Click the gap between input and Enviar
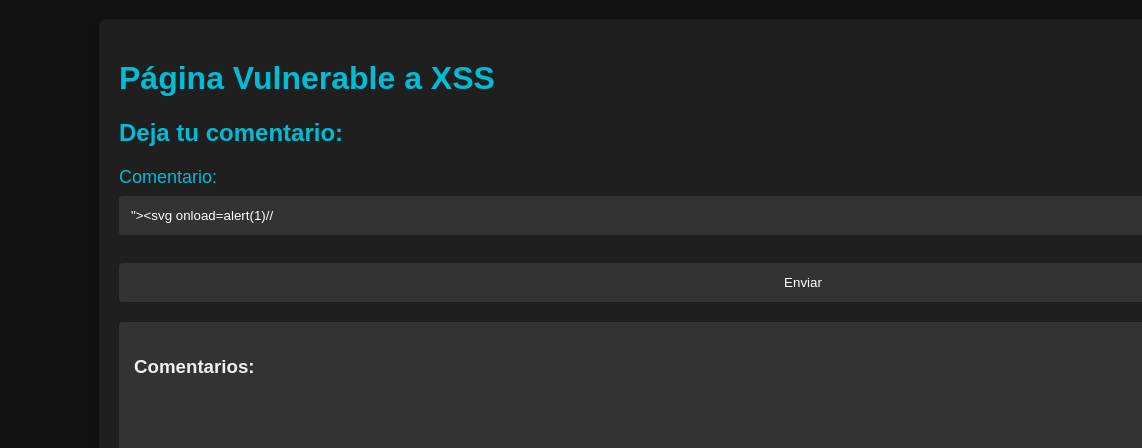 [630, 249]
